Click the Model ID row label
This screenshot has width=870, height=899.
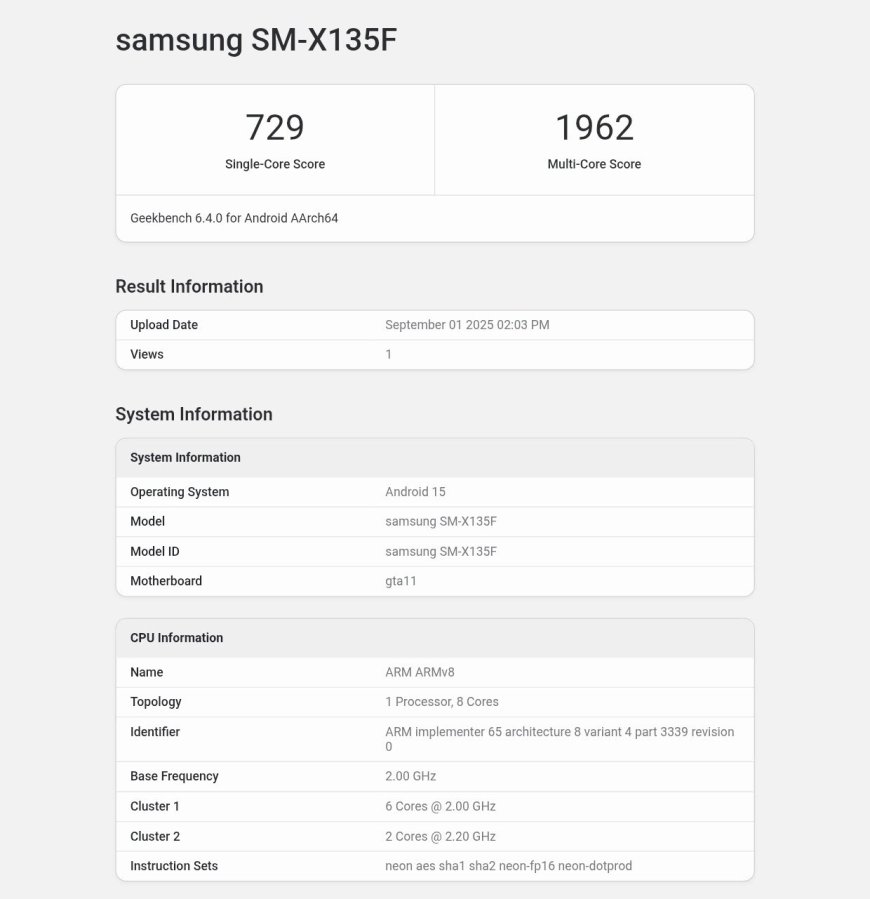coord(155,551)
